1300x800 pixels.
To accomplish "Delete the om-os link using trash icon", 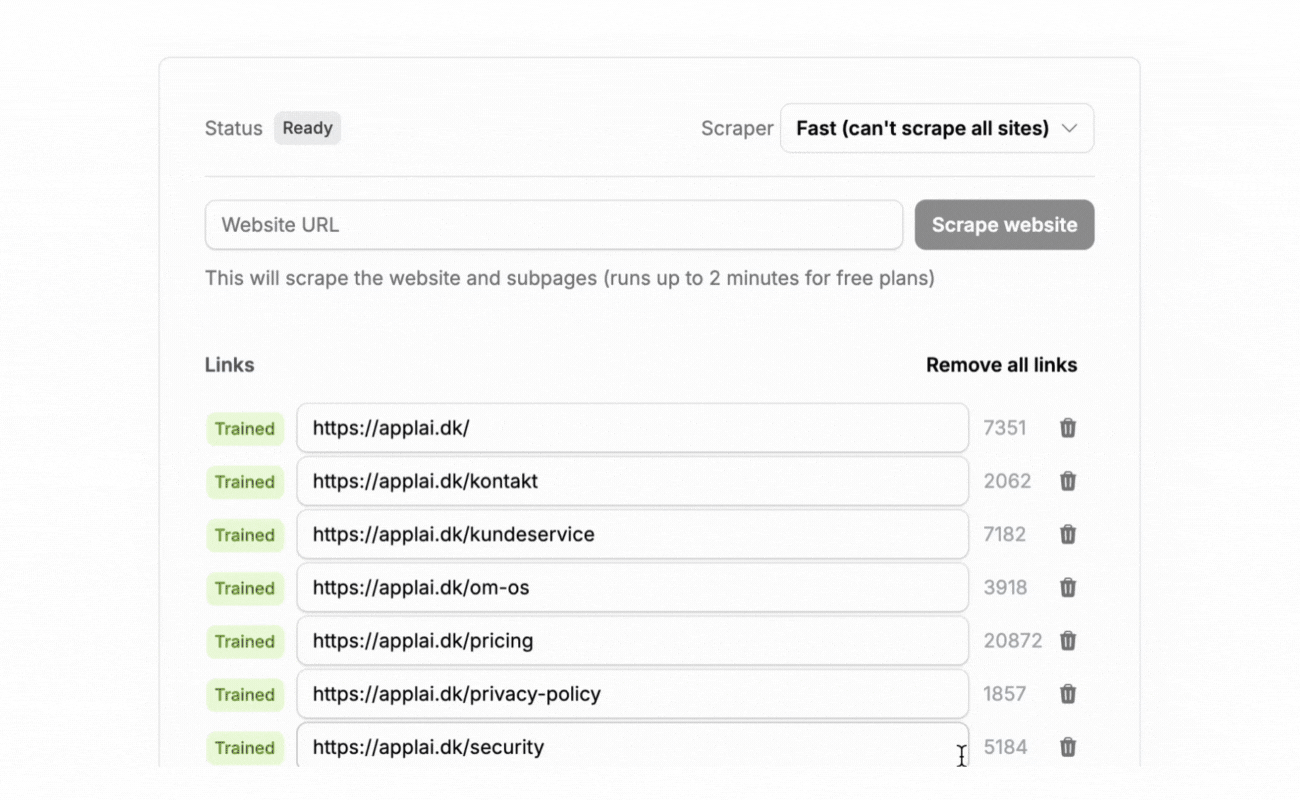I will click(1068, 587).
